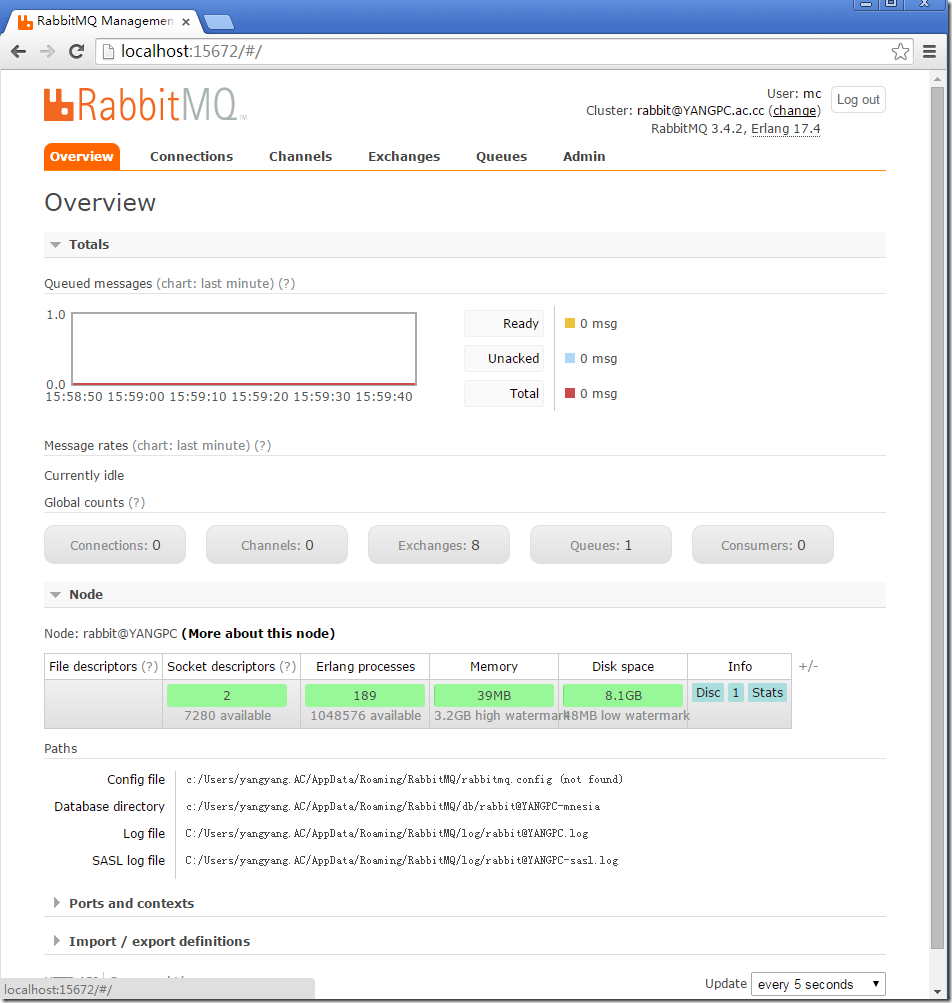Click the Ready legend label
This screenshot has height=1003, width=952.
tap(504, 324)
